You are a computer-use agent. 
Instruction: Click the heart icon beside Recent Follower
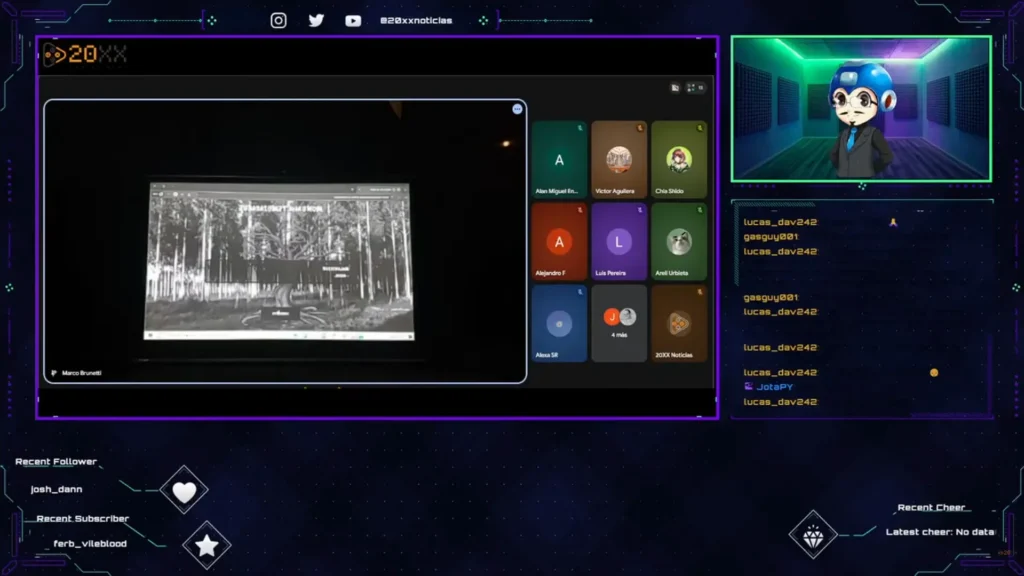(184, 491)
